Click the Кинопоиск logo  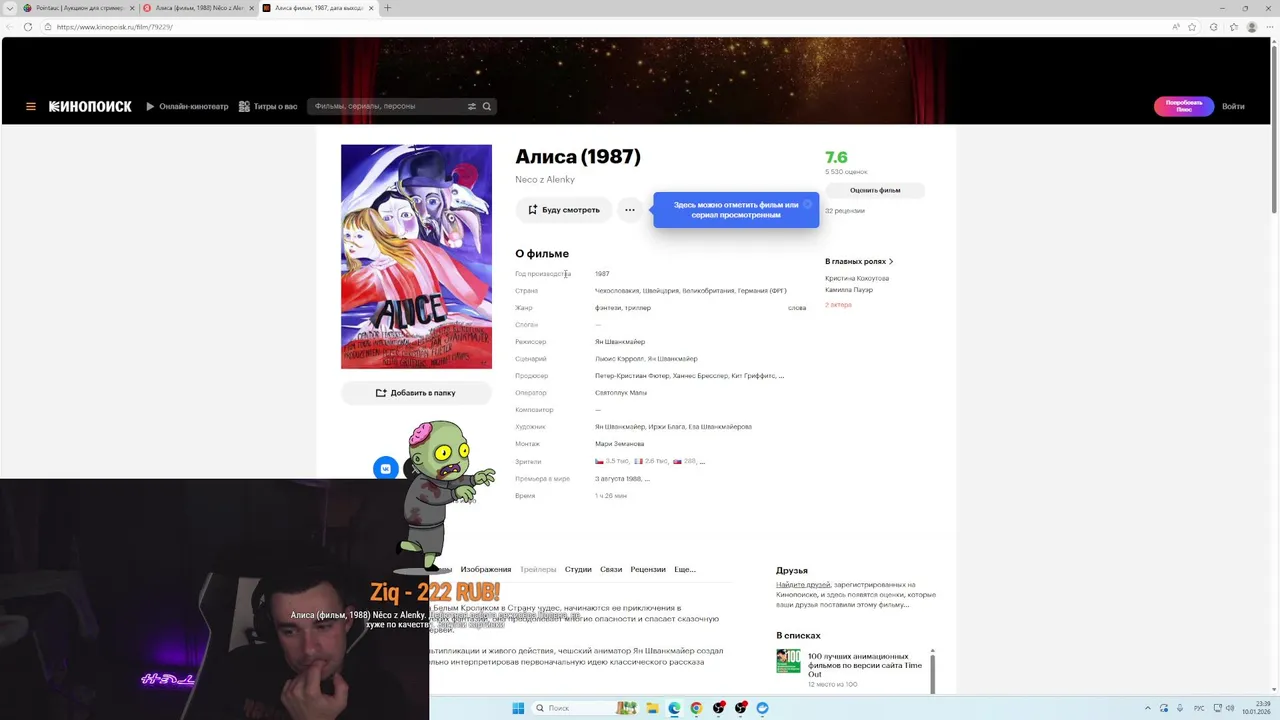[x=90, y=106]
